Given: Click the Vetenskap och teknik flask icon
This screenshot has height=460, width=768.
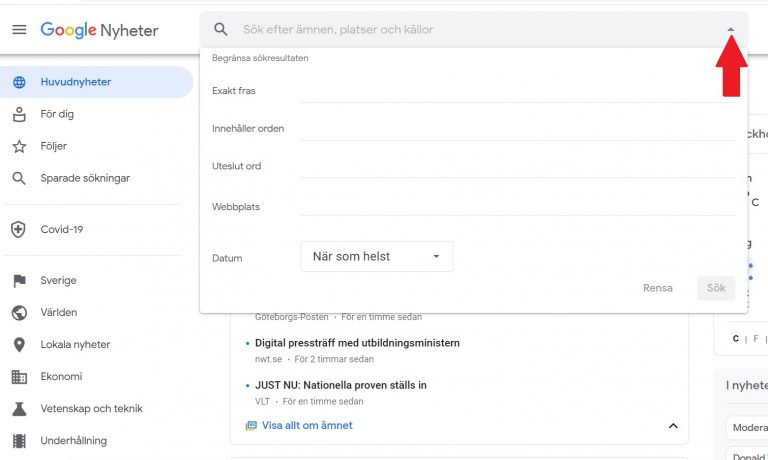Looking at the screenshot, I should pyautogui.click(x=19, y=409).
